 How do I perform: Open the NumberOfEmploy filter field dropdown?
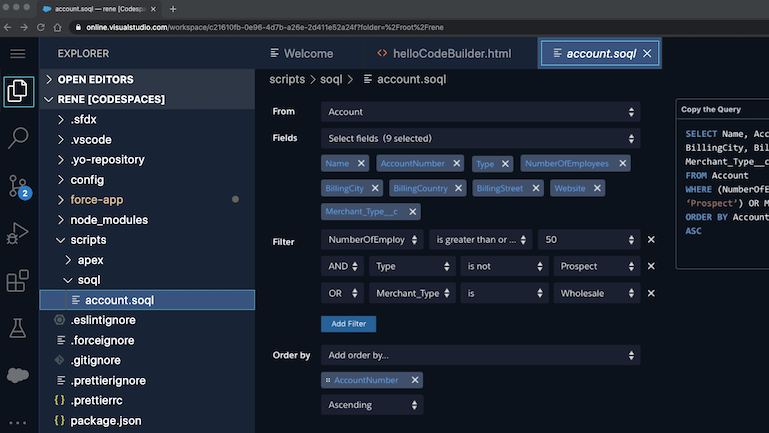click(x=372, y=239)
